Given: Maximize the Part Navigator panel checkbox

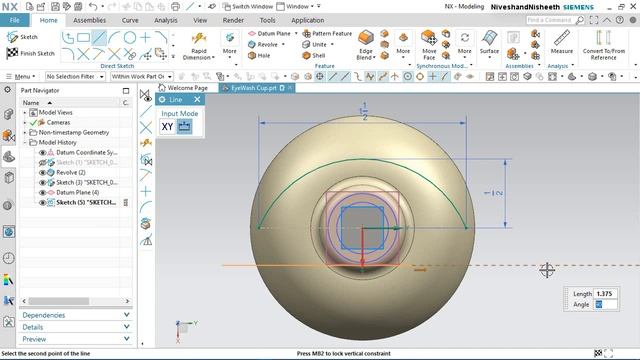Looking at the screenshot, I should [x=126, y=91].
